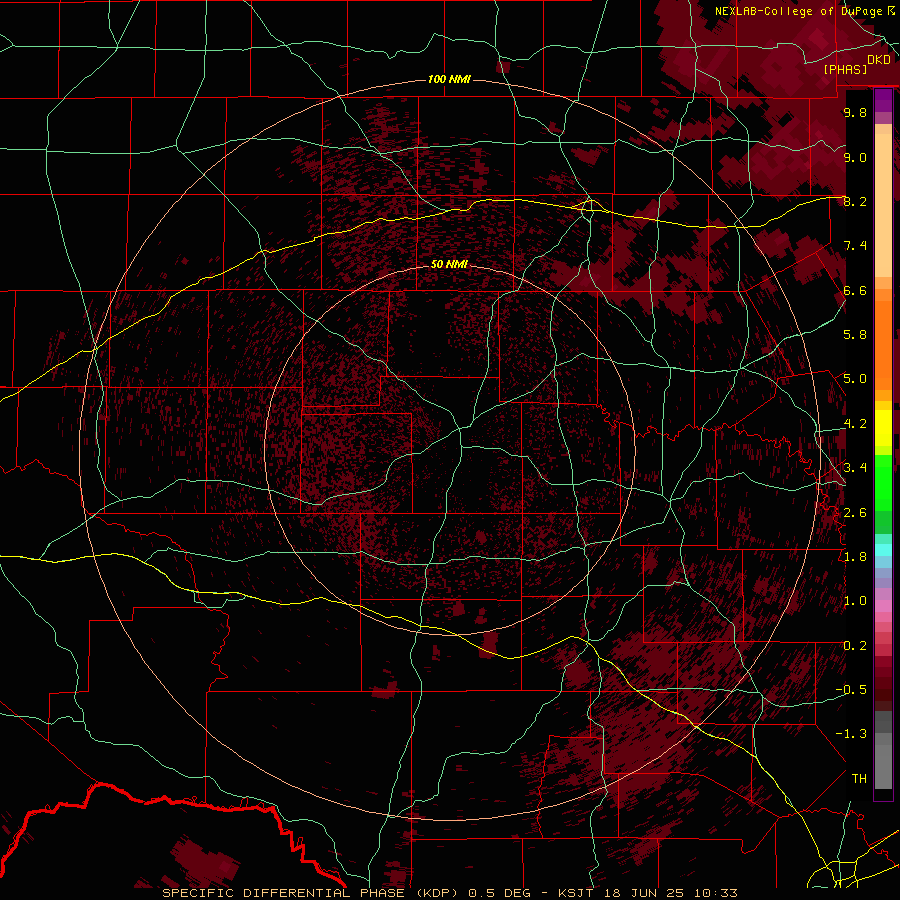Click the 4.2 scale value label
This screenshot has width=900, height=900.
[855, 424]
